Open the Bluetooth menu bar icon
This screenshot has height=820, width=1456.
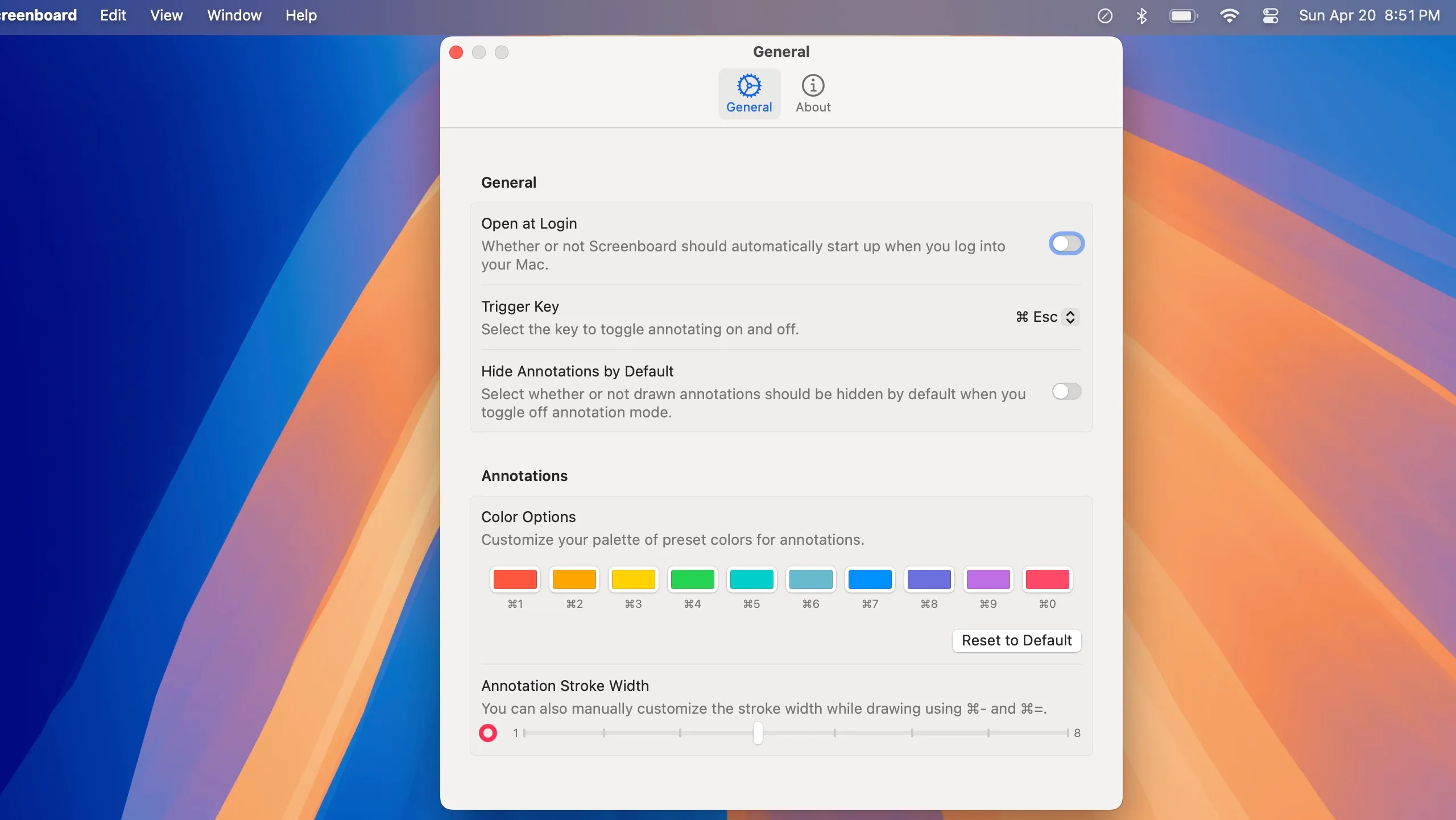coord(1141,16)
